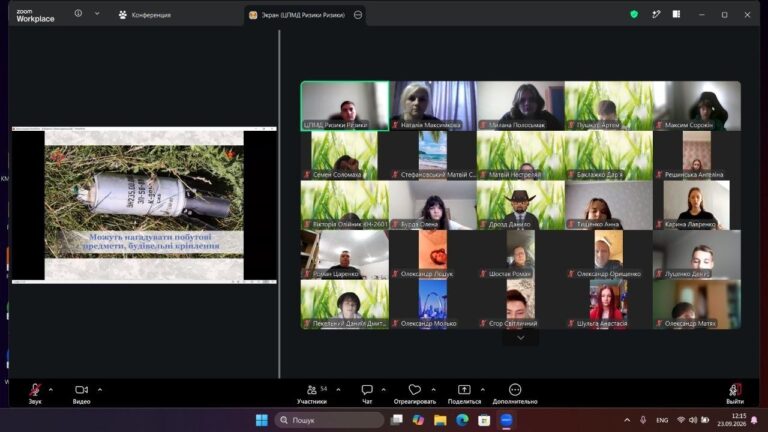Select Олександр Молько video tile
Viewport: 768px width, 432px height.
[433, 304]
